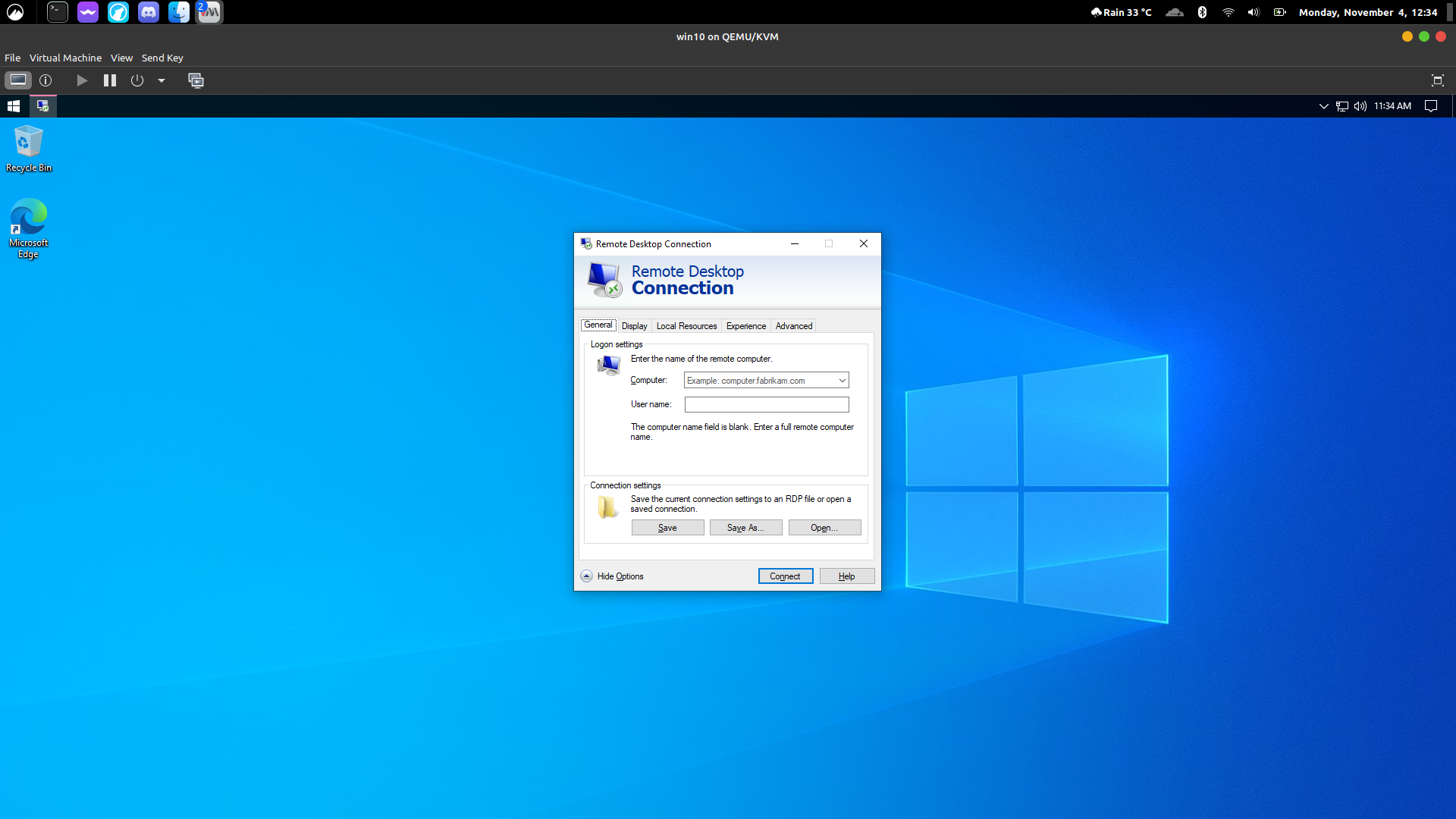Open saved connection via Open button
This screenshot has height=819, width=1456.
[823, 527]
